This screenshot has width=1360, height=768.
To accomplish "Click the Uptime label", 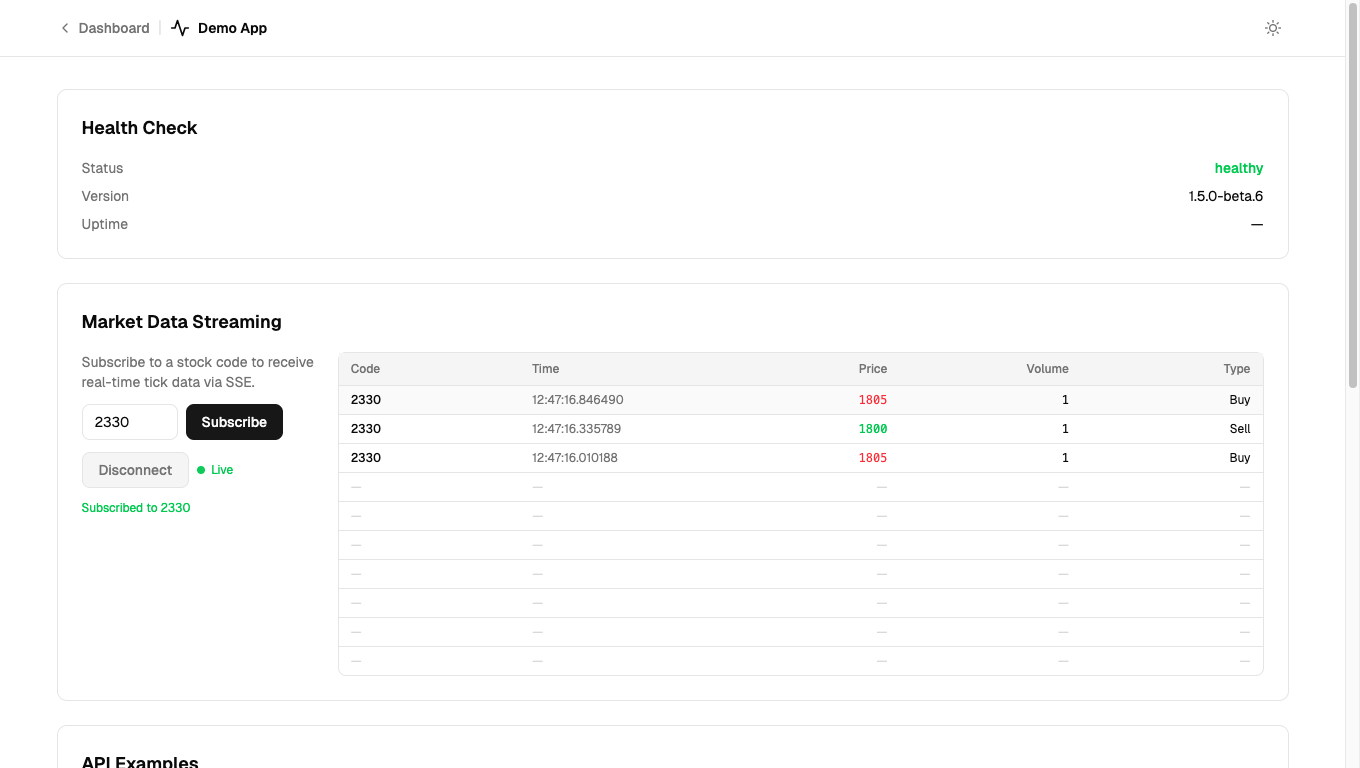I will point(105,224).
